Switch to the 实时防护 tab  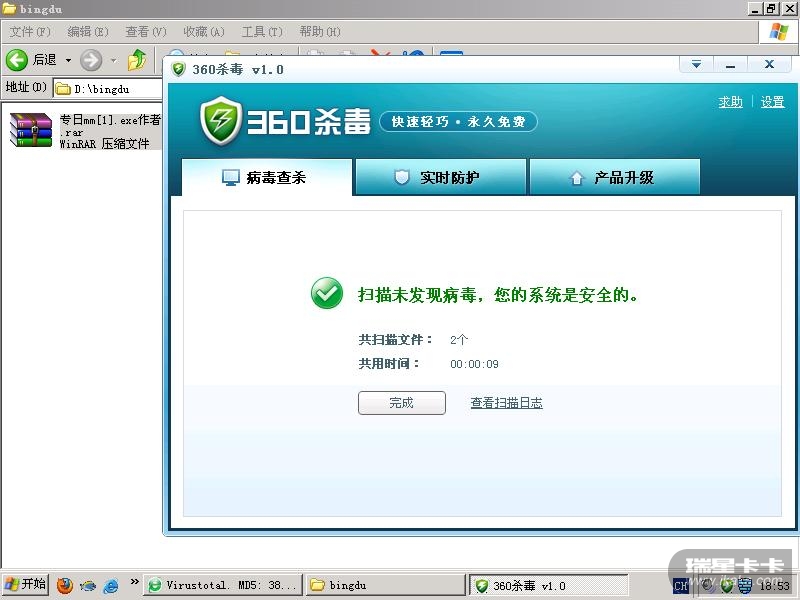click(x=441, y=177)
